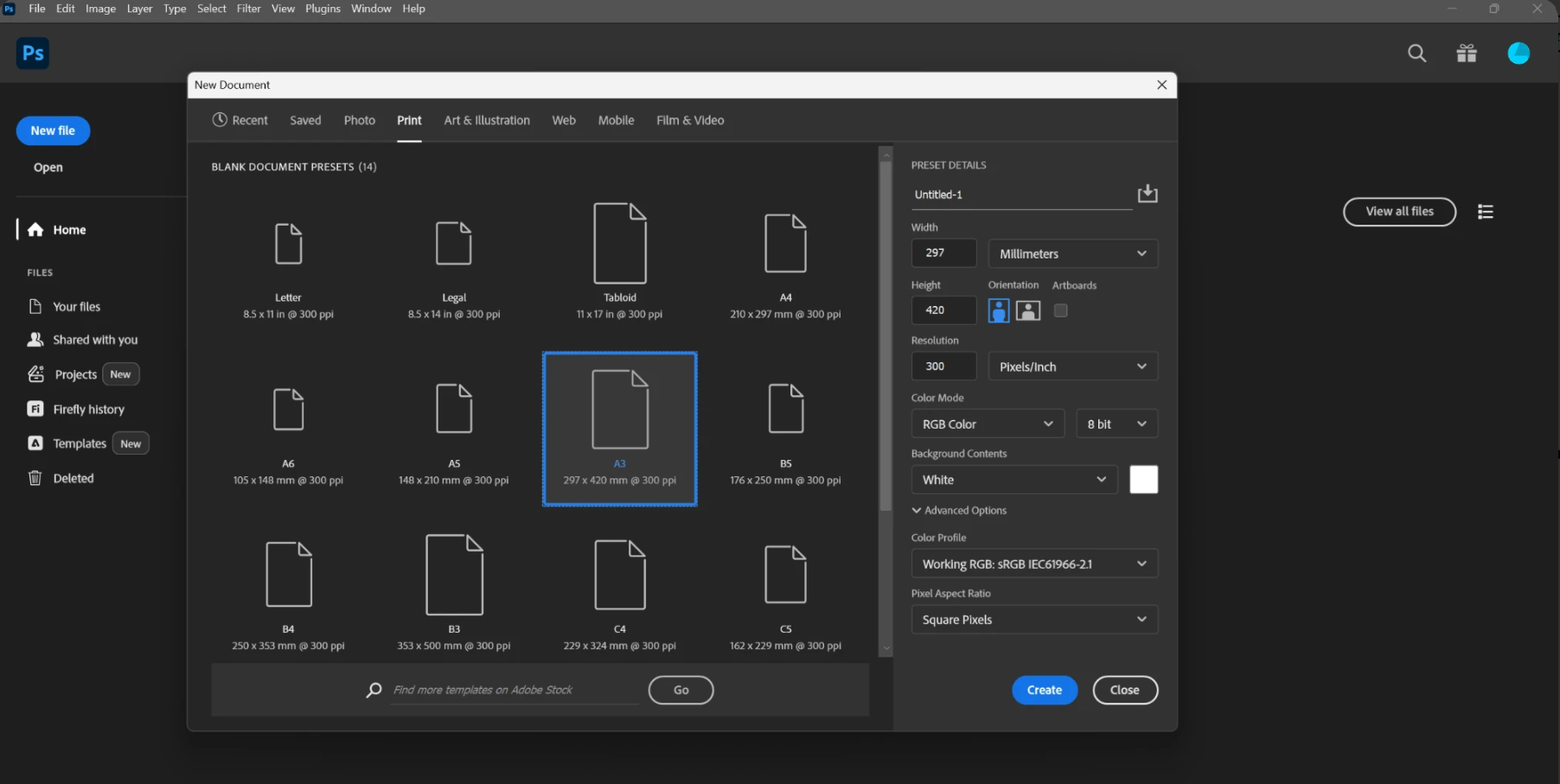Open the Square Pixels aspect ratio dropdown
The width and height of the screenshot is (1560, 784).
[1034, 620]
